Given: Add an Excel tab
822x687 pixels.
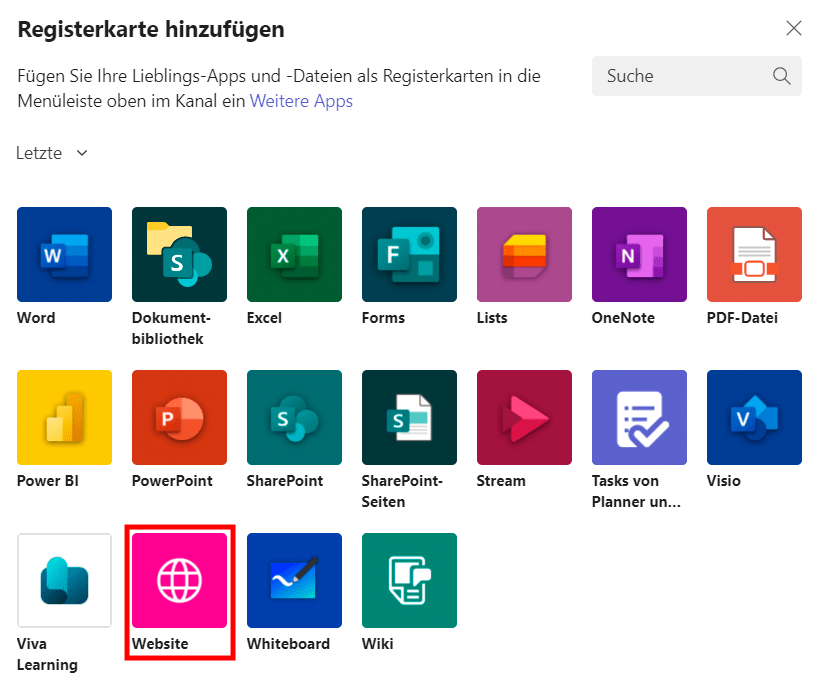Looking at the screenshot, I should click(294, 254).
